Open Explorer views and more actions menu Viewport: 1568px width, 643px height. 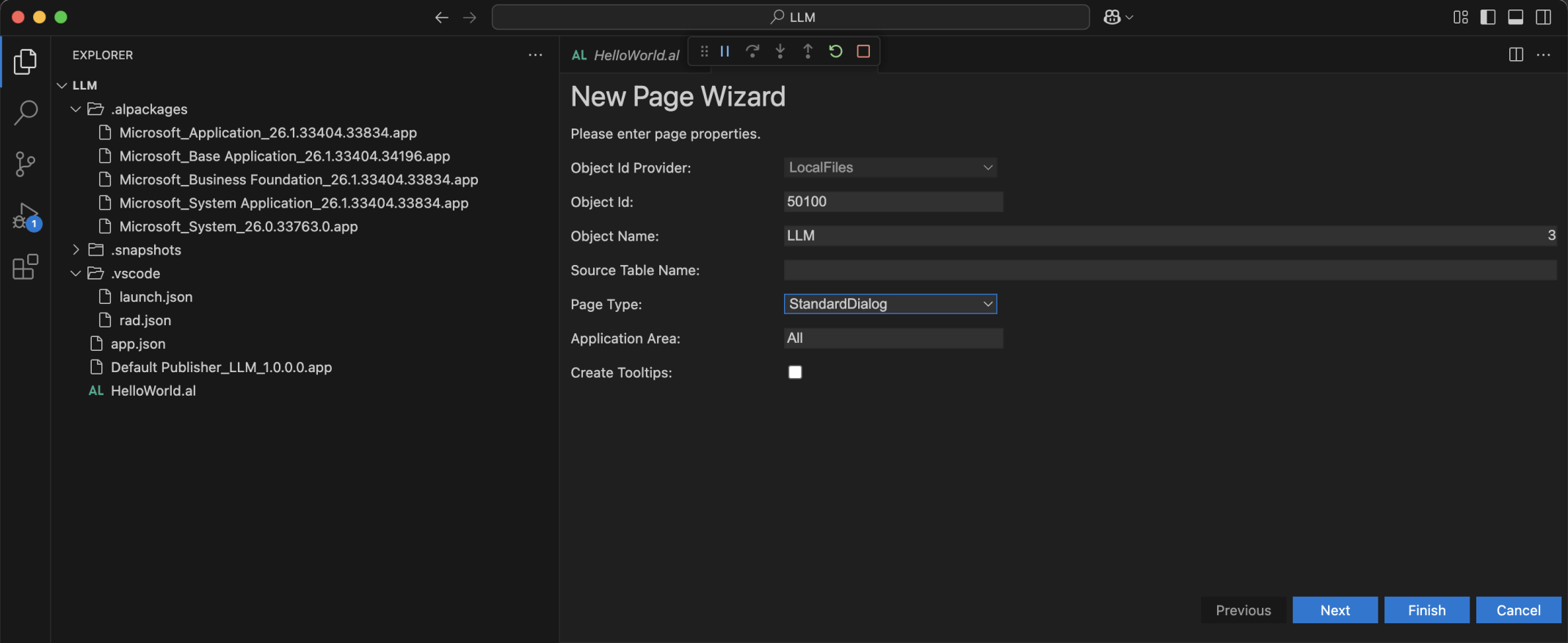(x=535, y=55)
